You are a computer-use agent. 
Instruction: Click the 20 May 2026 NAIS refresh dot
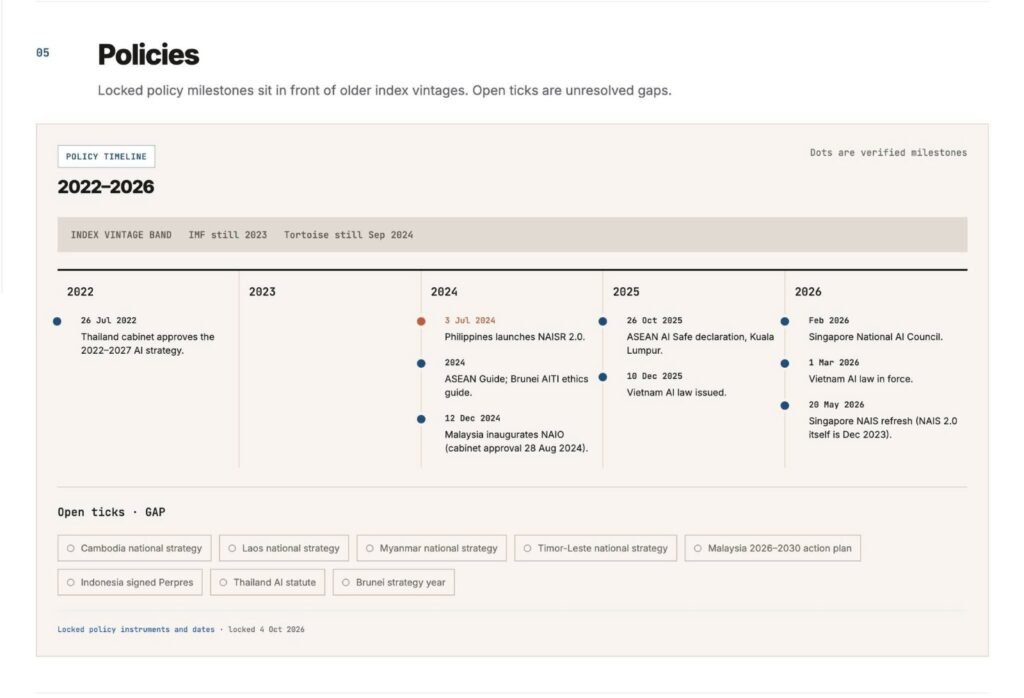[785, 405]
